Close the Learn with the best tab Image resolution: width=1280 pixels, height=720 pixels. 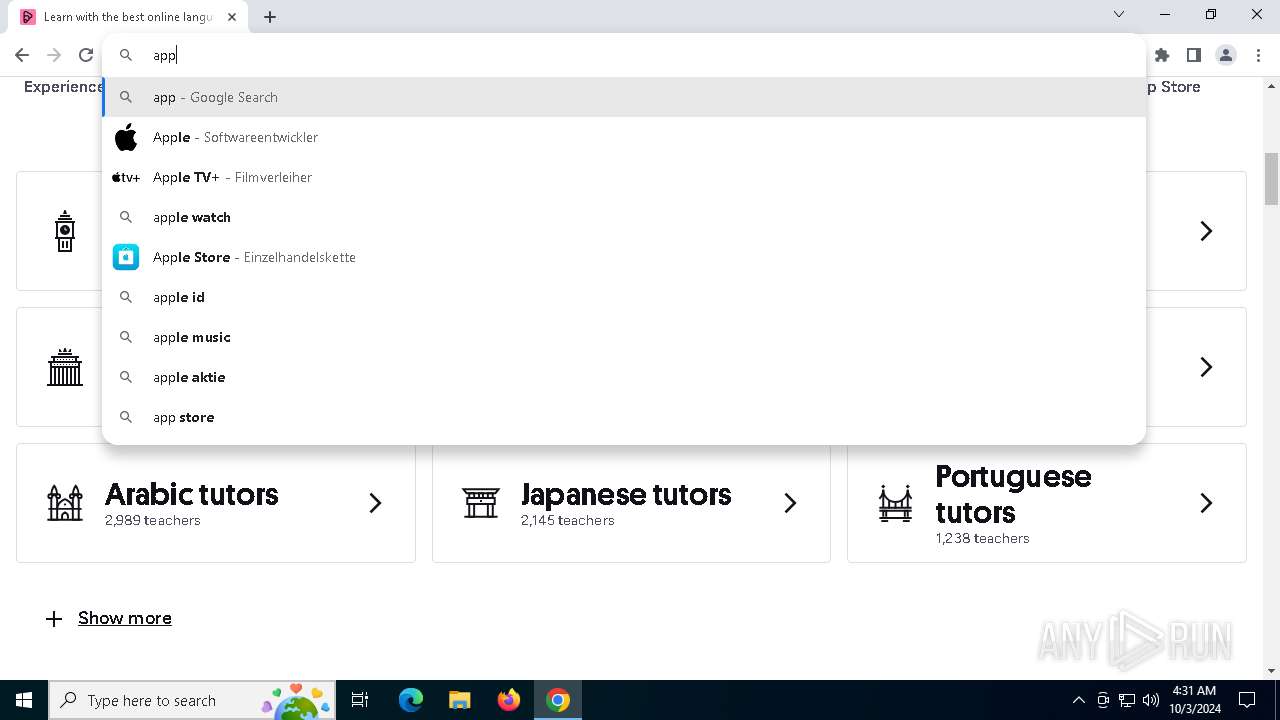tap(232, 17)
